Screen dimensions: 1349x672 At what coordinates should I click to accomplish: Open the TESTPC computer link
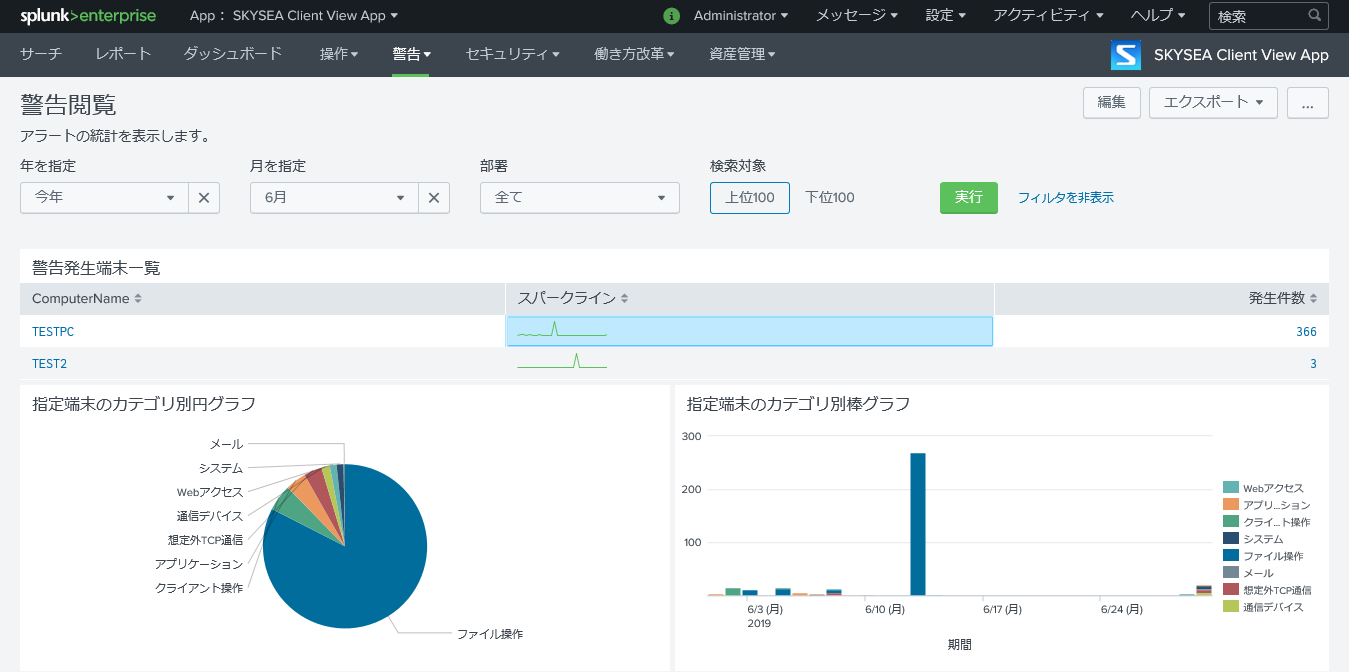pyautogui.click(x=52, y=331)
